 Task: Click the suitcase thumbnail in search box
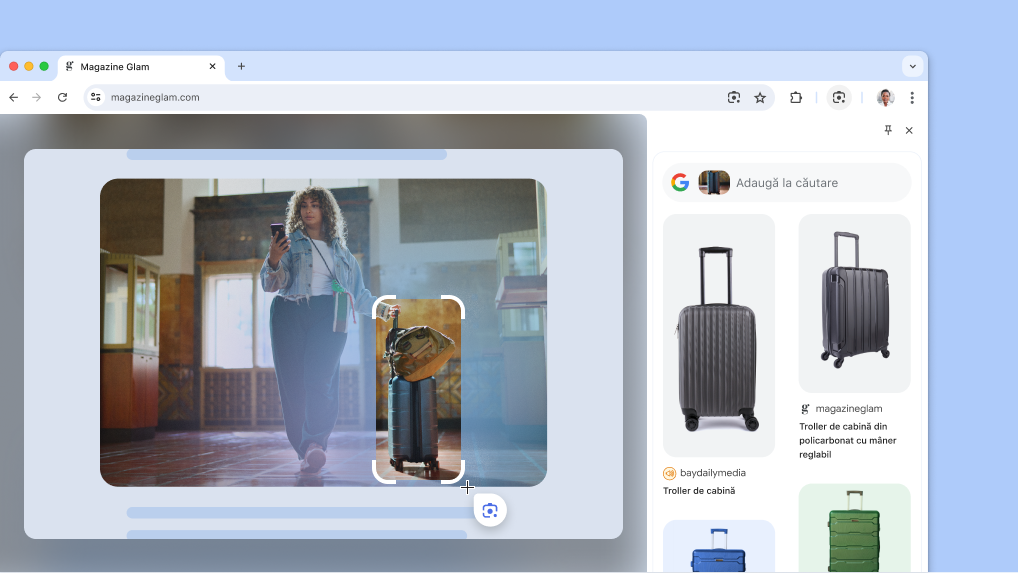(714, 182)
